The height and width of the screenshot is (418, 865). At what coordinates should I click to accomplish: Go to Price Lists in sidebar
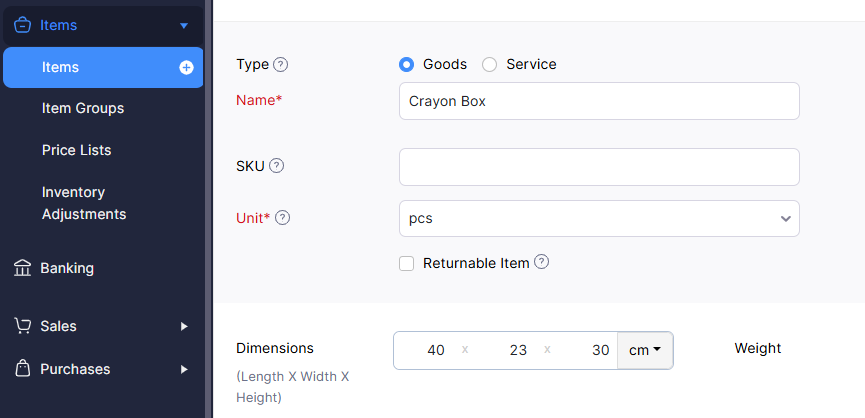click(77, 150)
